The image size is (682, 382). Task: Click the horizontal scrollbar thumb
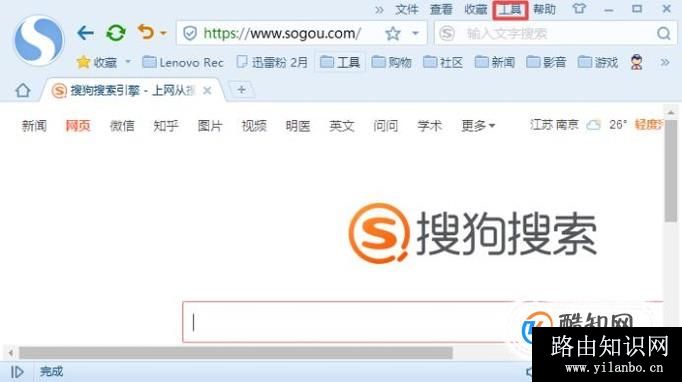tap(235, 352)
